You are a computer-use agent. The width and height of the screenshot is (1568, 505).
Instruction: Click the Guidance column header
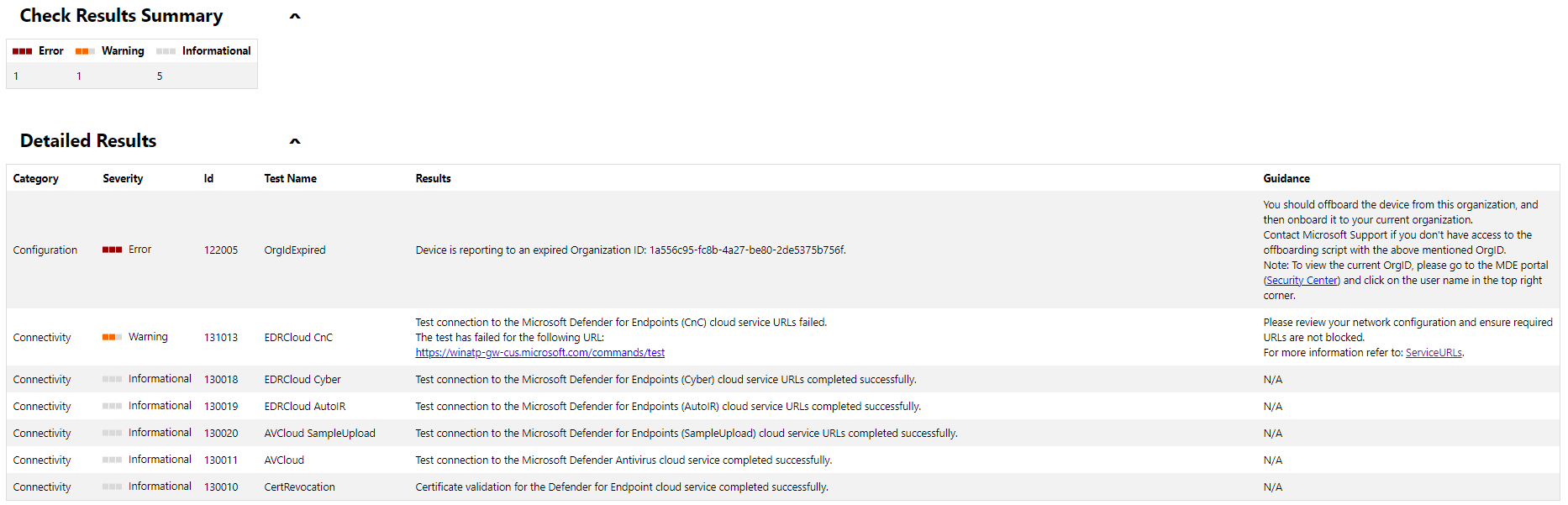(x=1286, y=178)
